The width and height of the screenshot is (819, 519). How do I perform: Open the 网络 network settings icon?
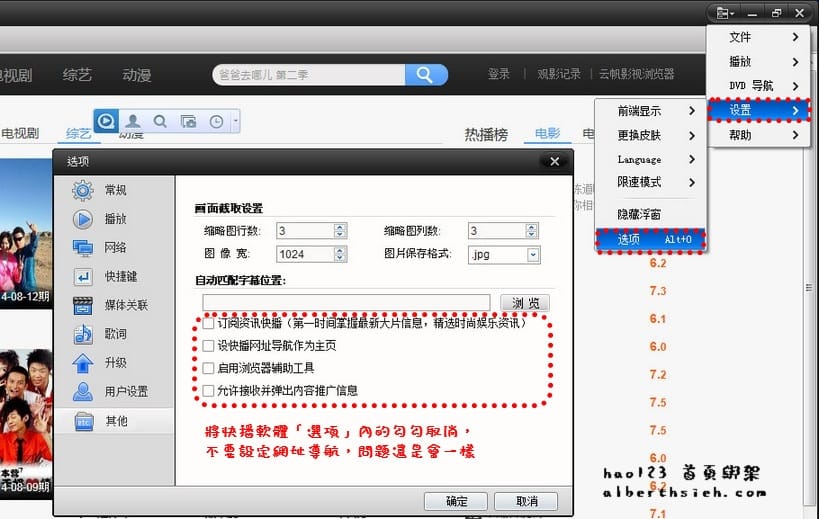(83, 248)
